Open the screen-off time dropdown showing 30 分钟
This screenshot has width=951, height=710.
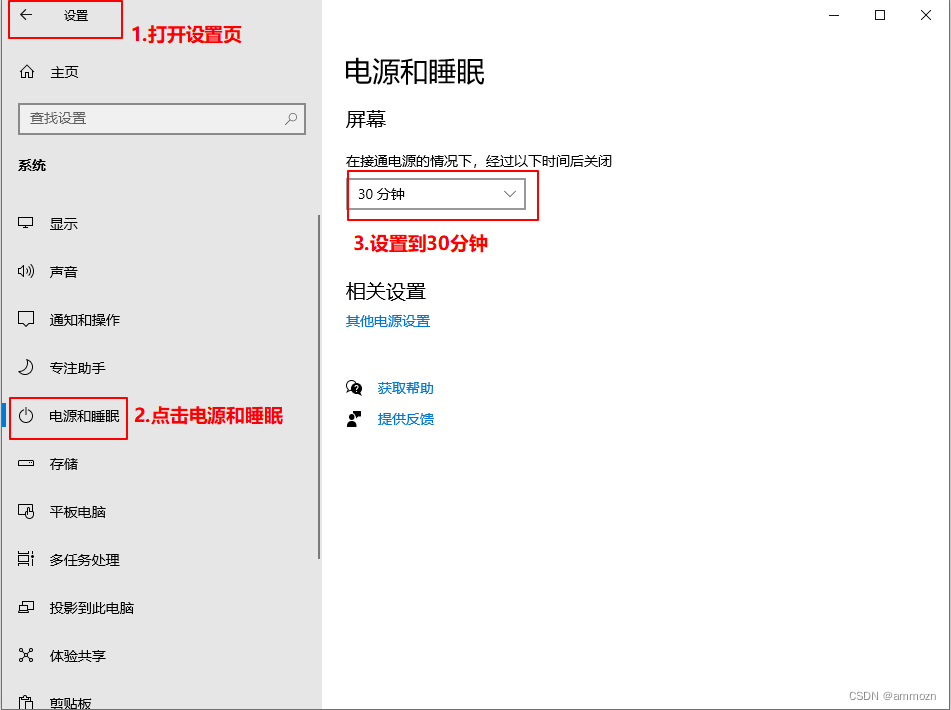(436, 194)
